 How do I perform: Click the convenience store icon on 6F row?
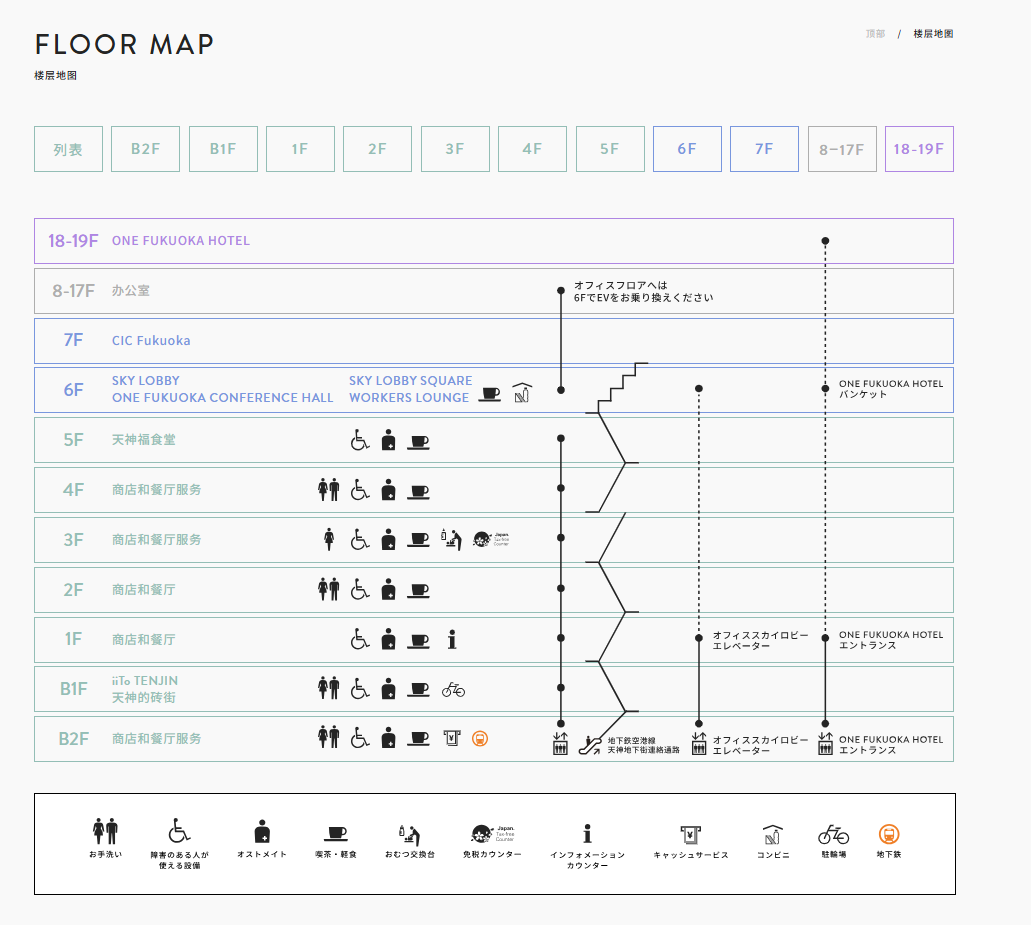[x=521, y=392]
